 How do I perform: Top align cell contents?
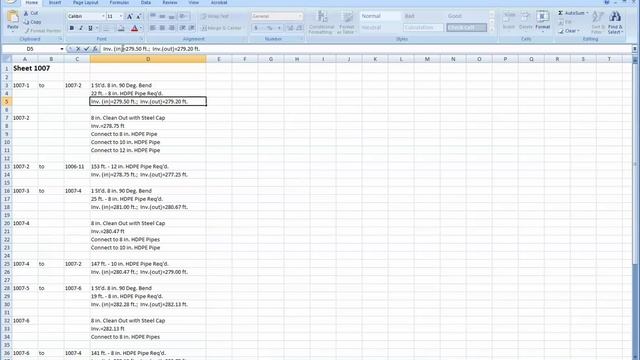[x=153, y=16]
